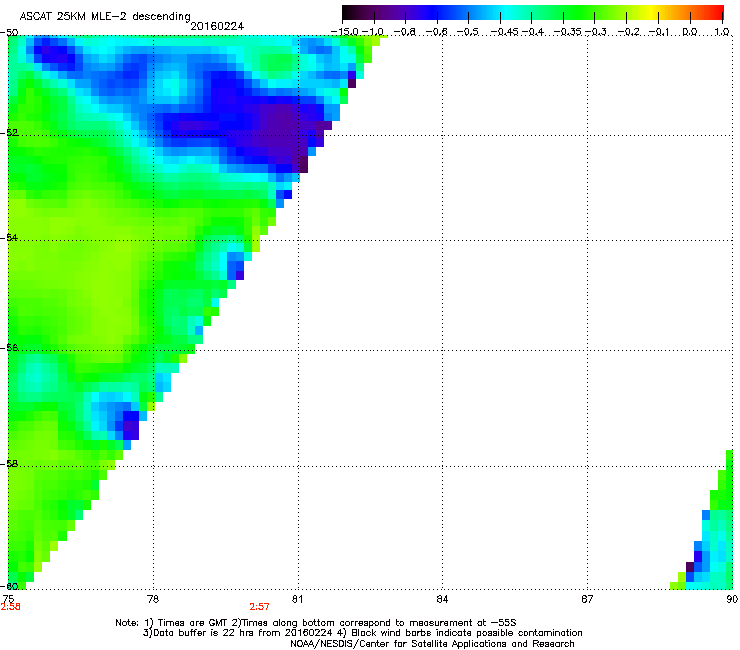Click the red 2:57 time stamp
This screenshot has height=650, width=740.
[x=260, y=607]
